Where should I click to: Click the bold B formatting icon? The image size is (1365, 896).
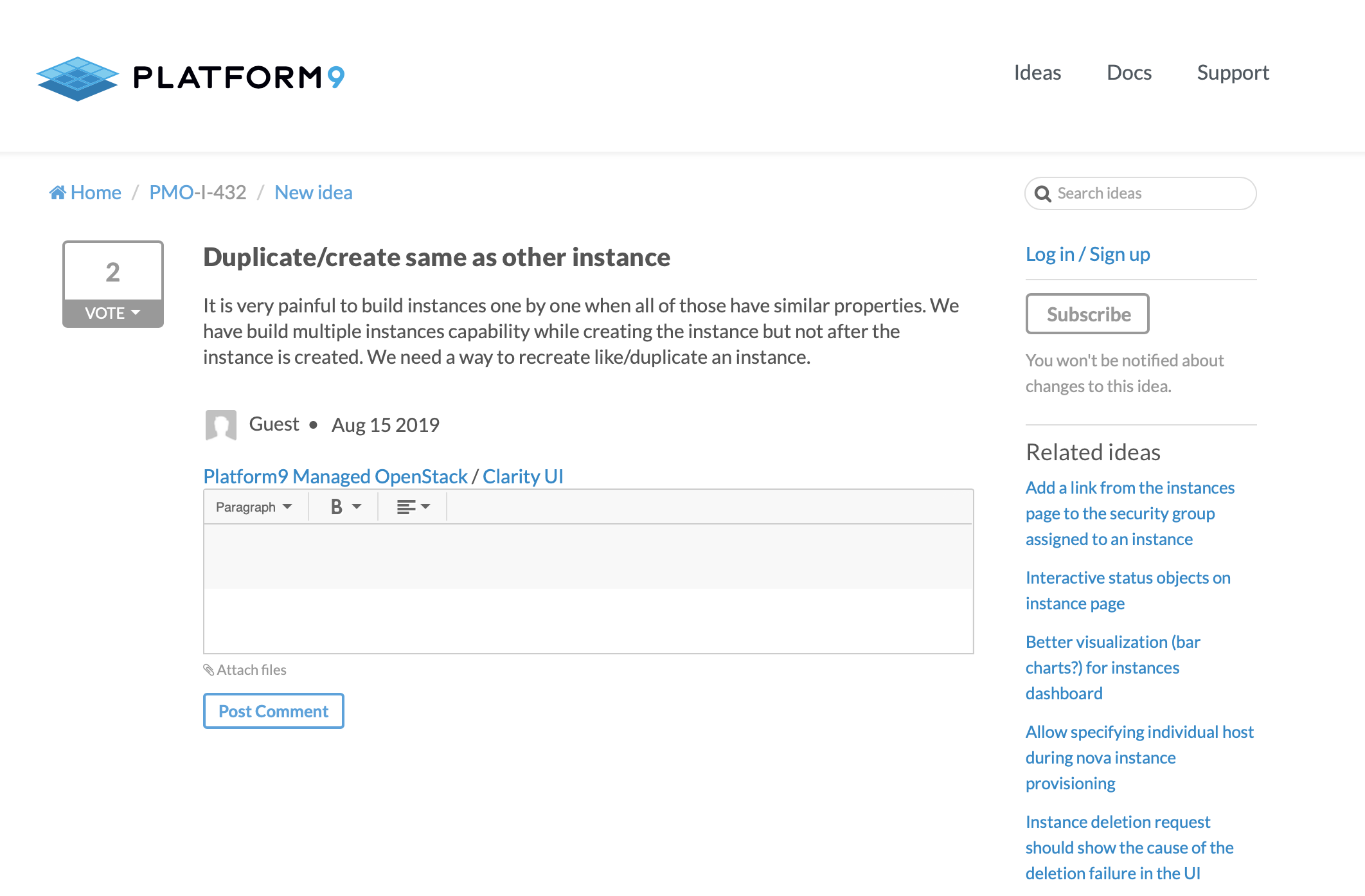tap(336, 507)
